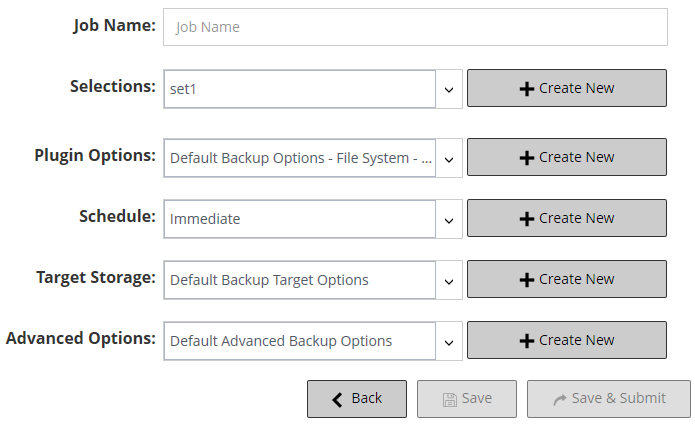
Task: Click the Immediate schedule combo box
Action: click(x=300, y=219)
